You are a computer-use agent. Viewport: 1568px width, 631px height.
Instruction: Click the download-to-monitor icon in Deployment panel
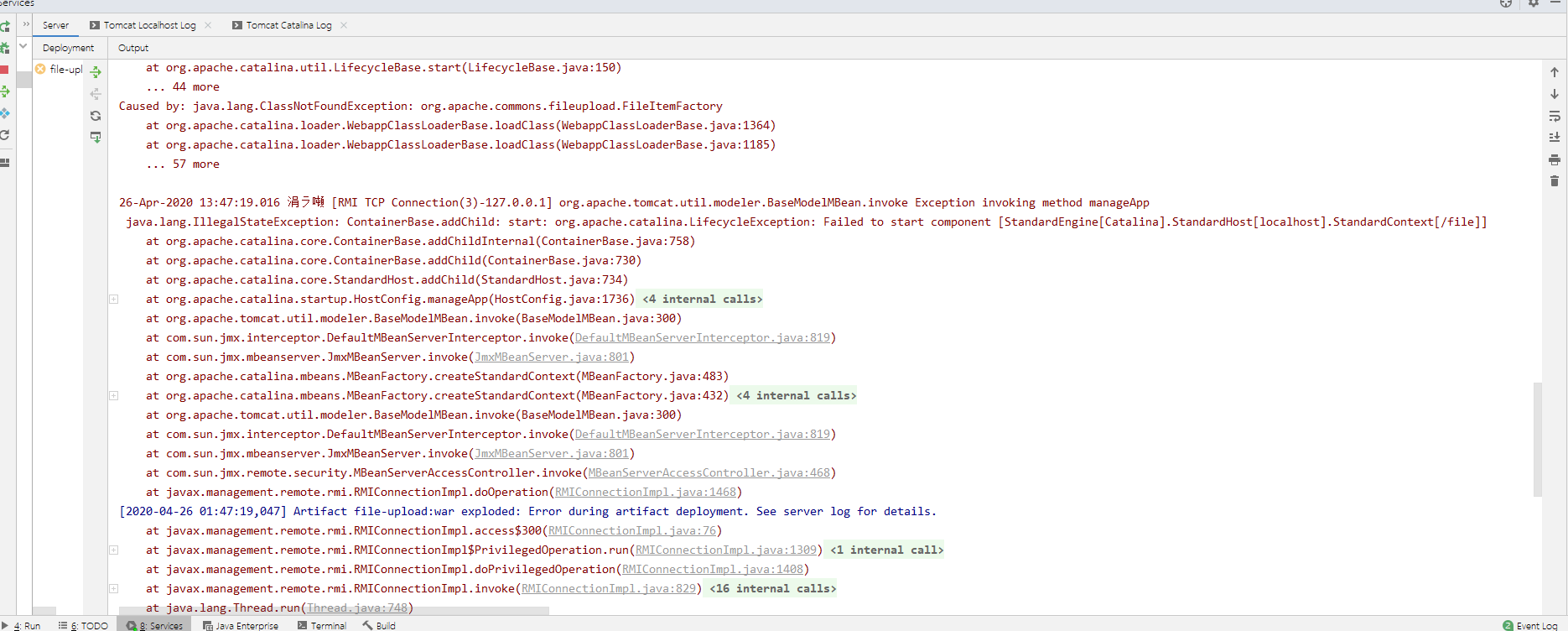click(96, 137)
